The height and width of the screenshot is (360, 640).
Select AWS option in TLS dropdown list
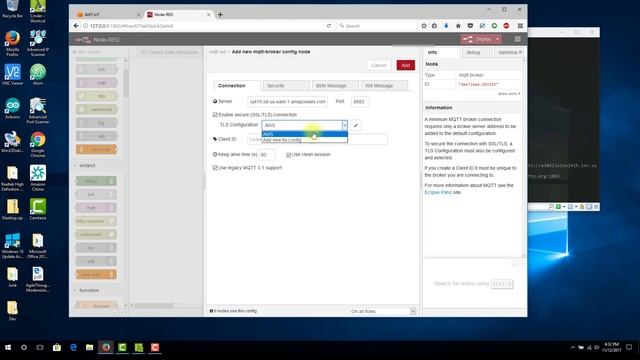pos(304,134)
